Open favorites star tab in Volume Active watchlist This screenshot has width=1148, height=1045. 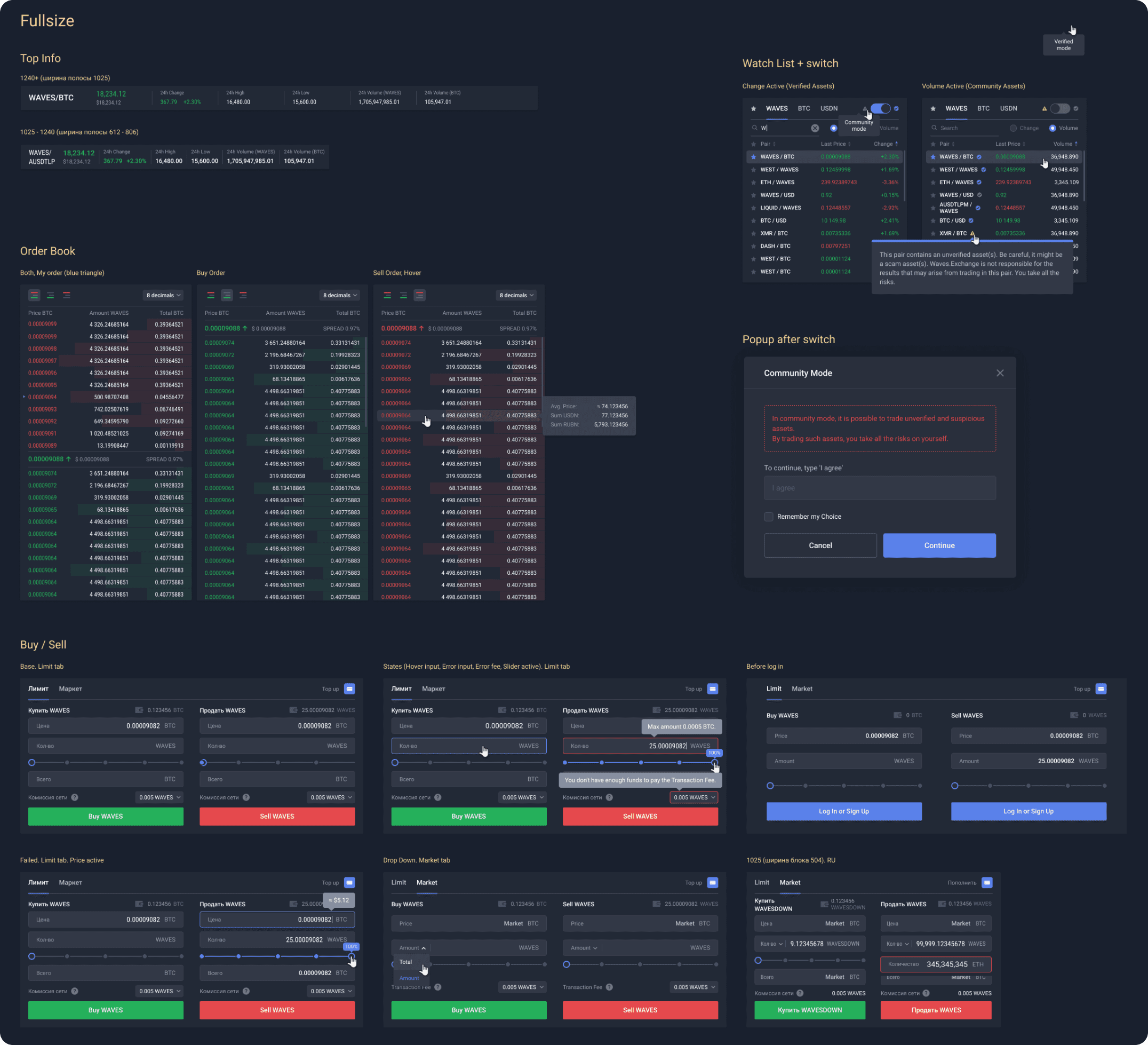pyautogui.click(x=932, y=109)
